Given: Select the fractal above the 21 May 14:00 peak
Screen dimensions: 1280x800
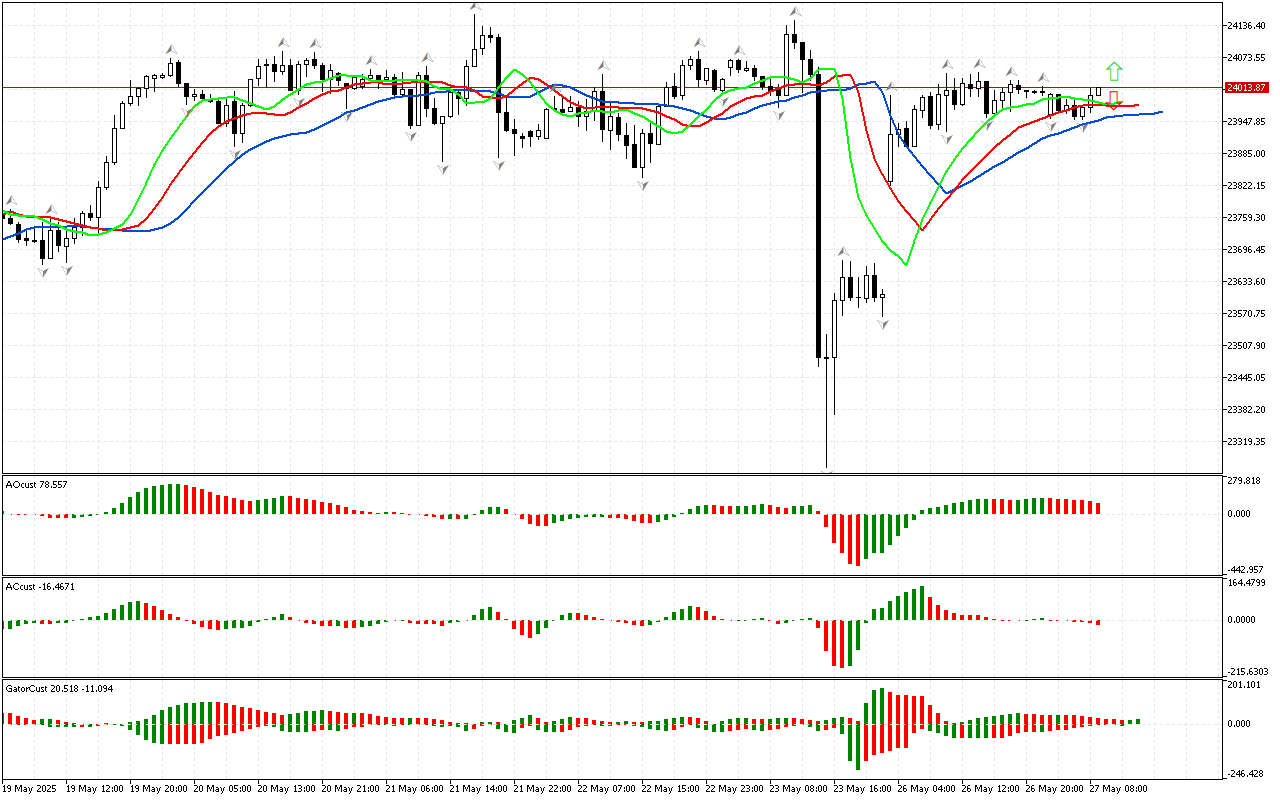Looking at the screenshot, I should (x=476, y=8).
